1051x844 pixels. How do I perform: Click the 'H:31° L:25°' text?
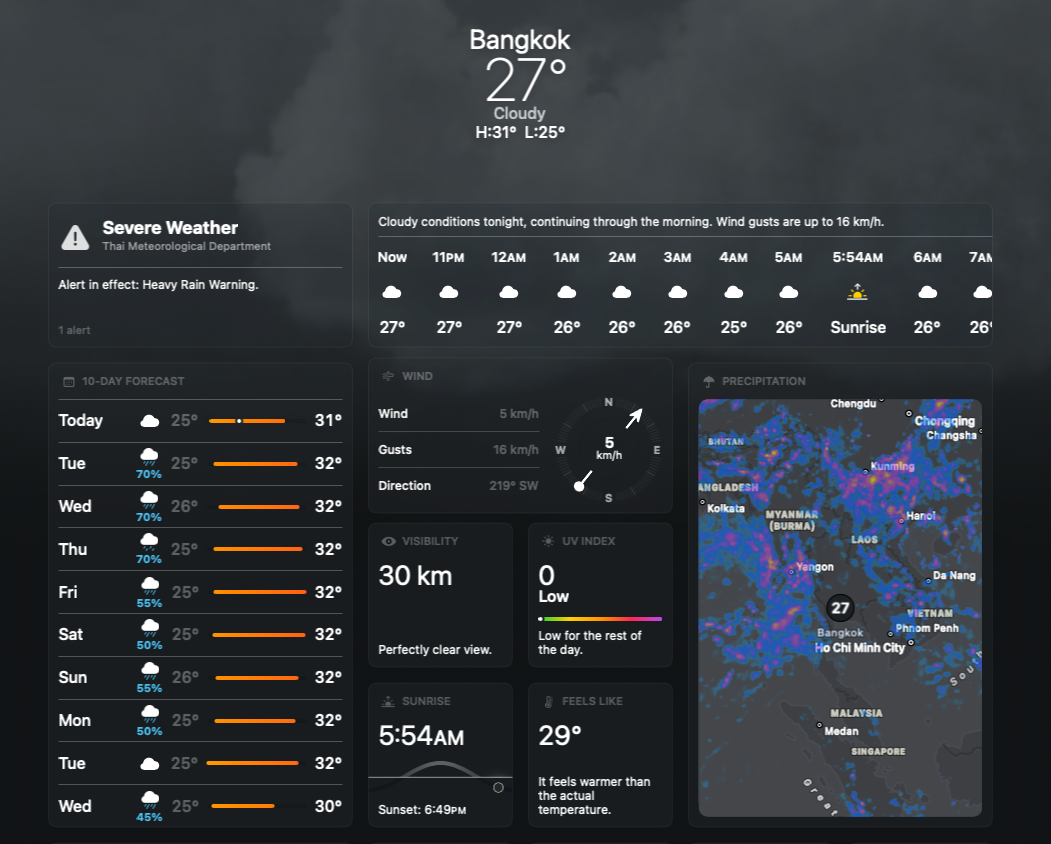pos(520,132)
